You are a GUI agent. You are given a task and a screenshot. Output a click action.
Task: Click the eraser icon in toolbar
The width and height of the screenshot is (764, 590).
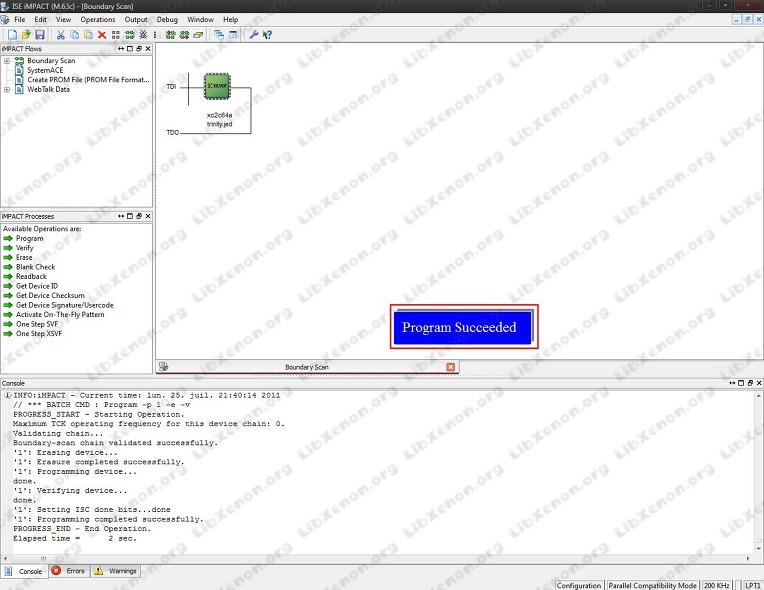198,35
